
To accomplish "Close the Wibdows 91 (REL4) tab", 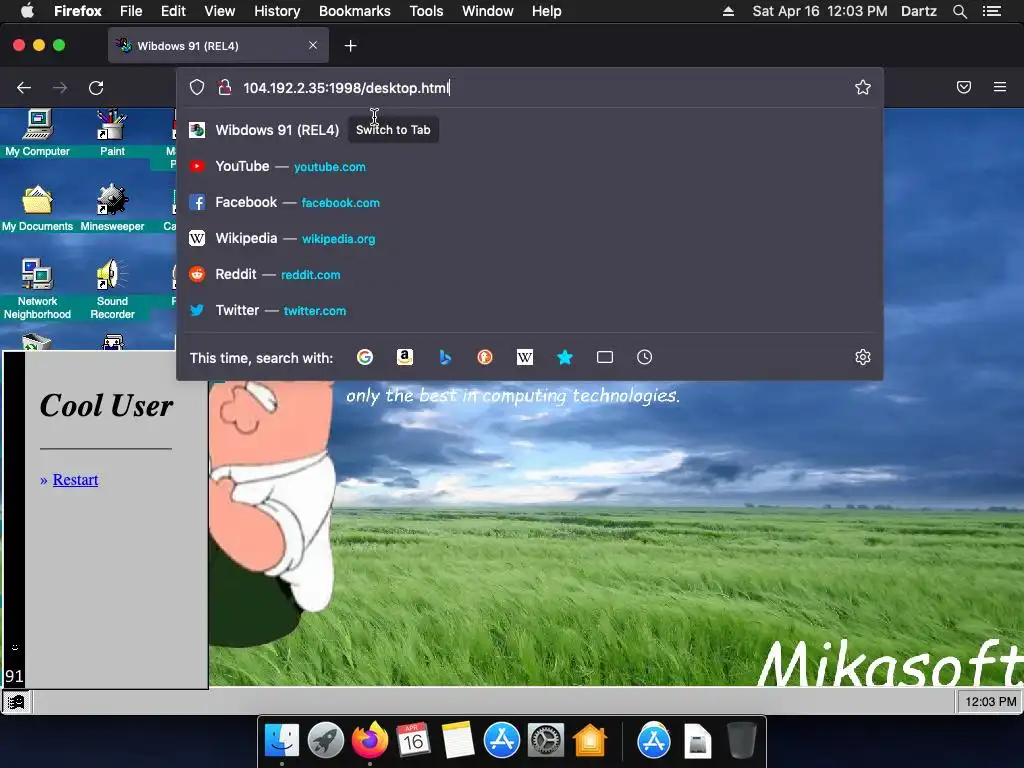I will pyautogui.click(x=313, y=45).
